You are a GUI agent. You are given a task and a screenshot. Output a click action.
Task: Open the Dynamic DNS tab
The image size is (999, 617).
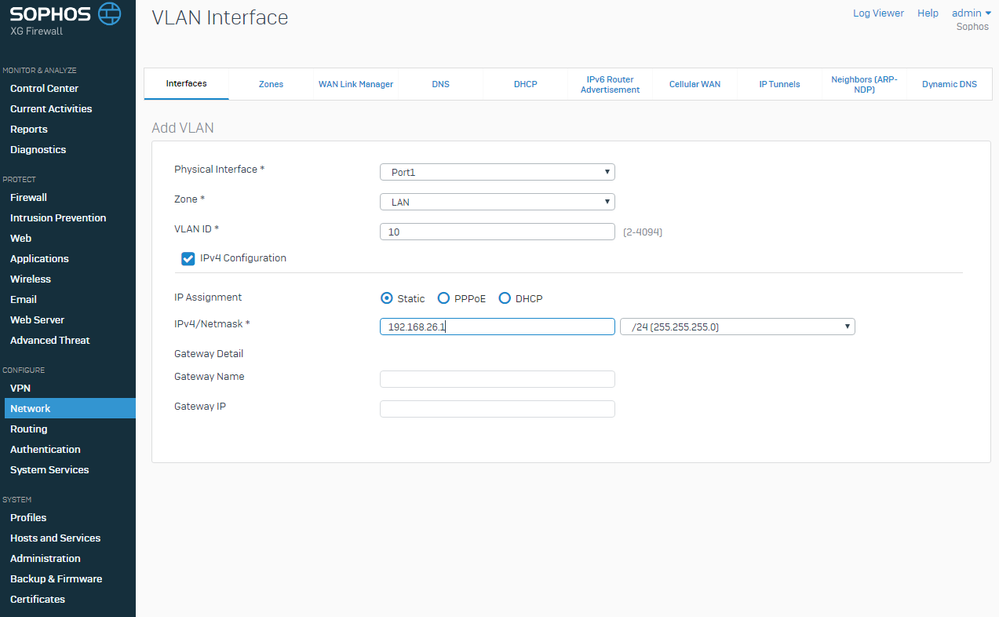949,84
